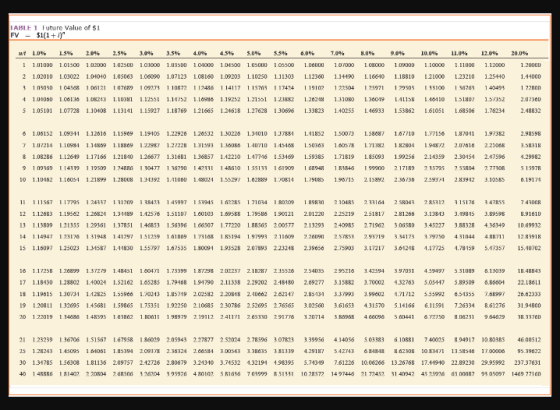Select the 20.0% column header
Screen dimensions: 560x410
coord(520,53)
